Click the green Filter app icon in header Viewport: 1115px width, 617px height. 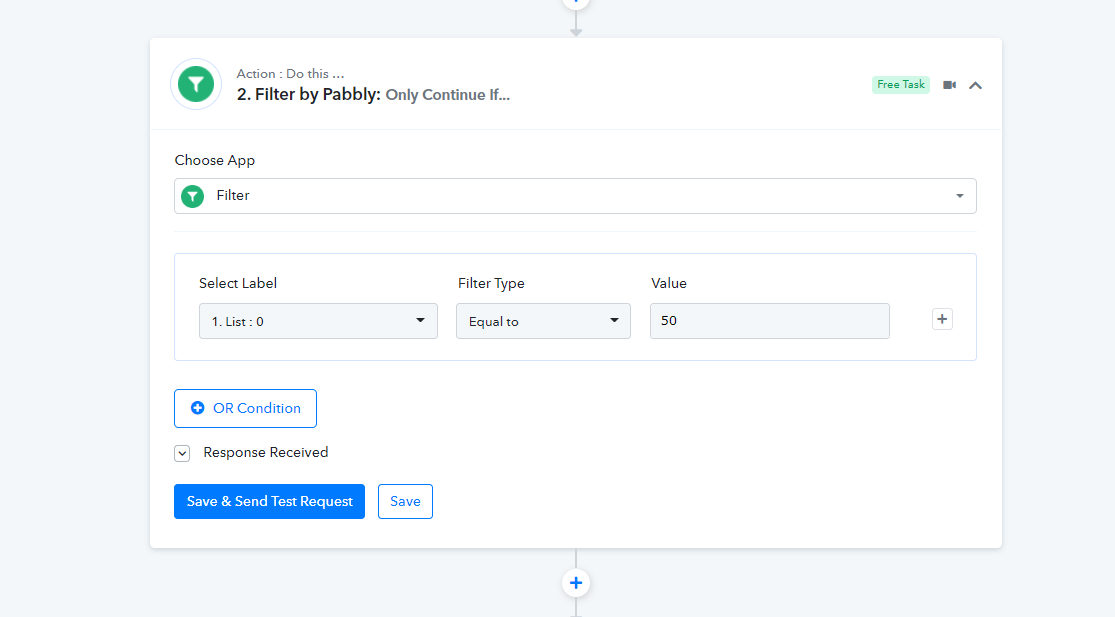click(x=196, y=84)
